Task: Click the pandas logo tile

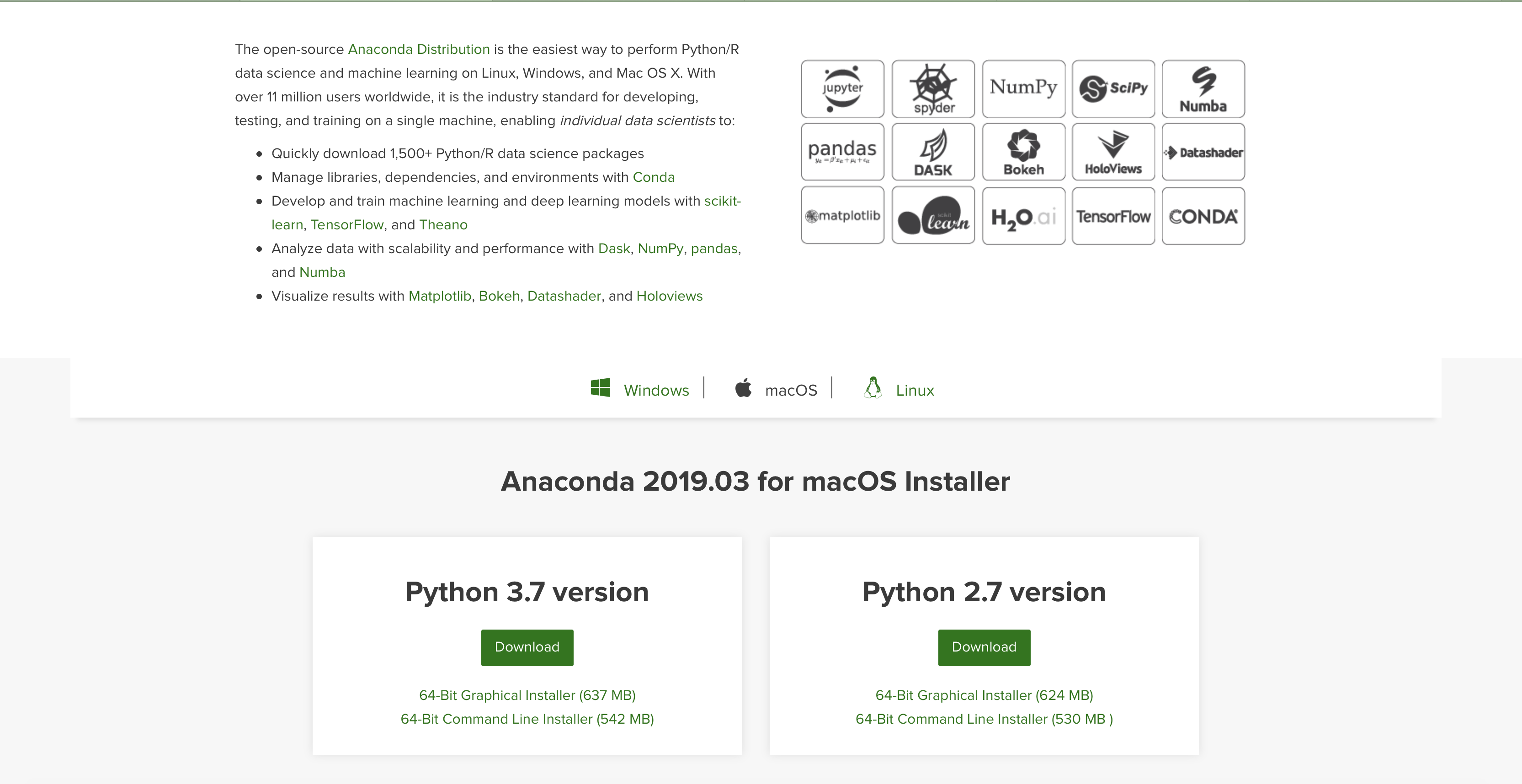Action: (x=842, y=152)
